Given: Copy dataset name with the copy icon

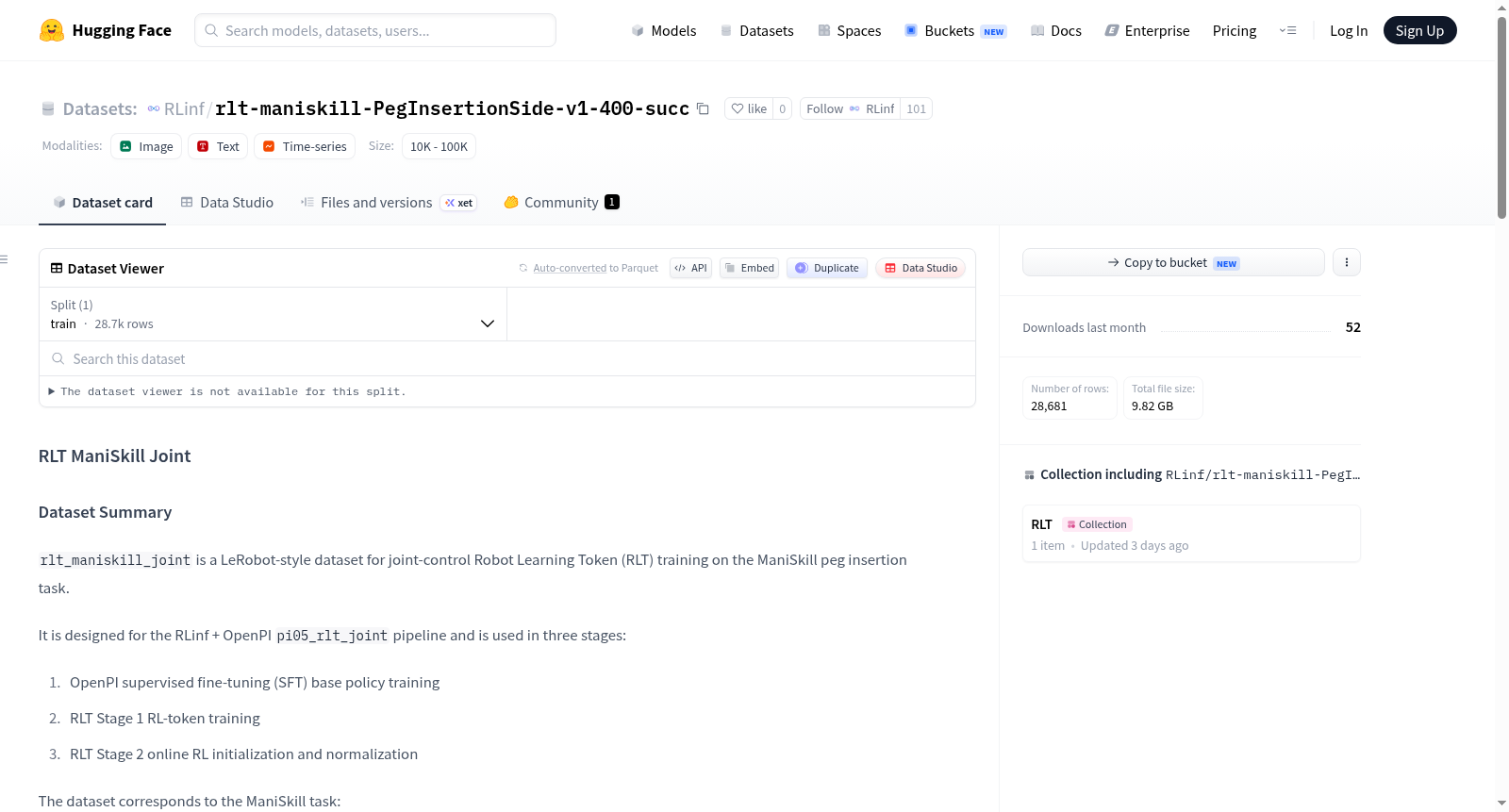Looking at the screenshot, I should 703,108.
